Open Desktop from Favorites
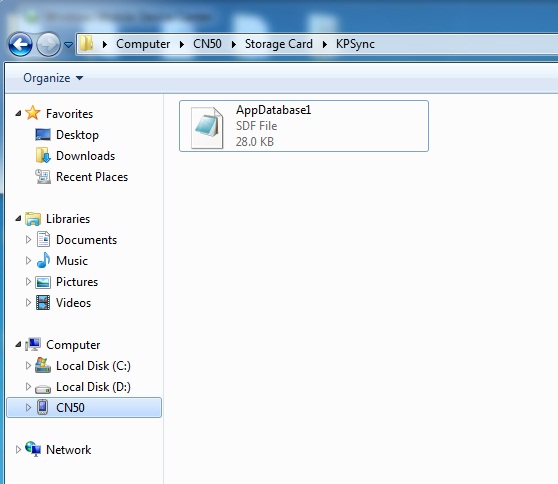This screenshot has height=484, width=558. [x=77, y=135]
